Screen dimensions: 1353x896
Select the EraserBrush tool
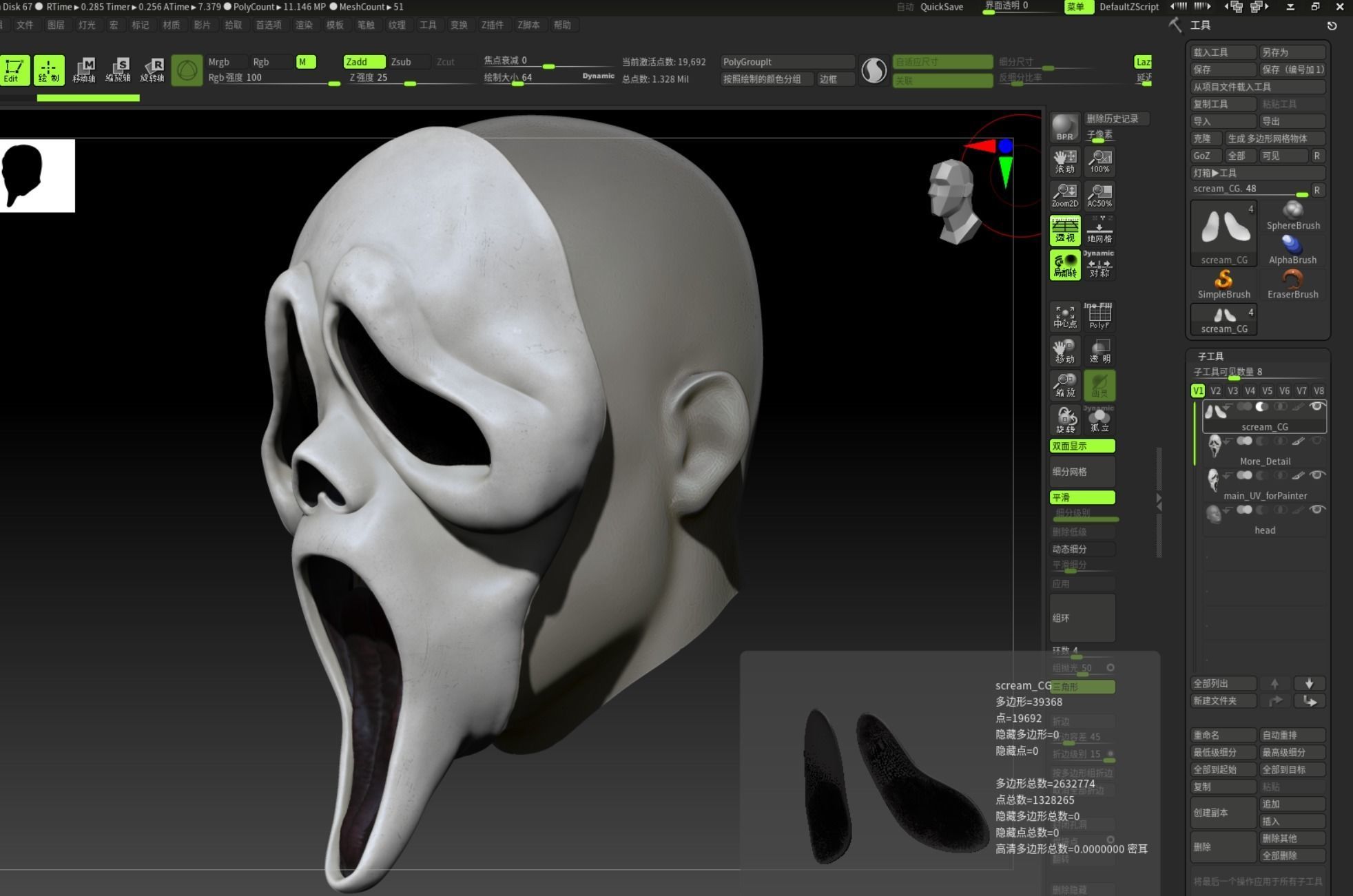click(x=1292, y=284)
